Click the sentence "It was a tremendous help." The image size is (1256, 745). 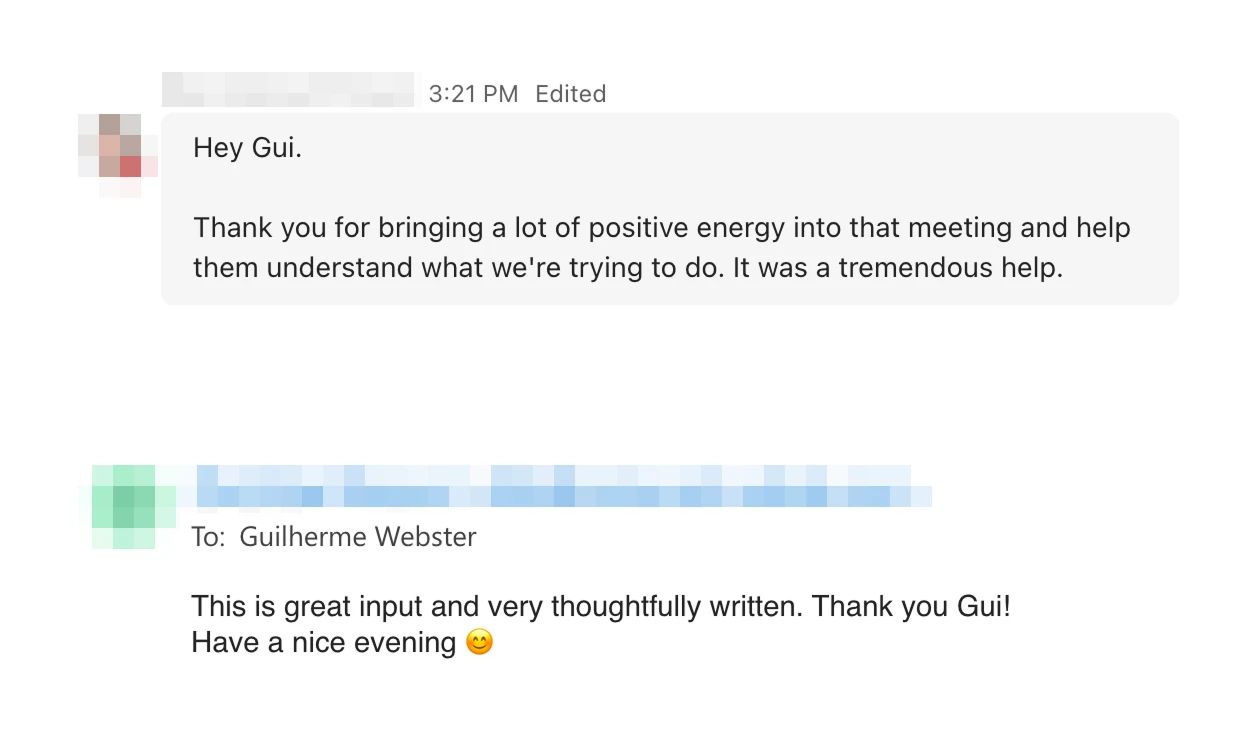pyautogui.click(x=898, y=268)
